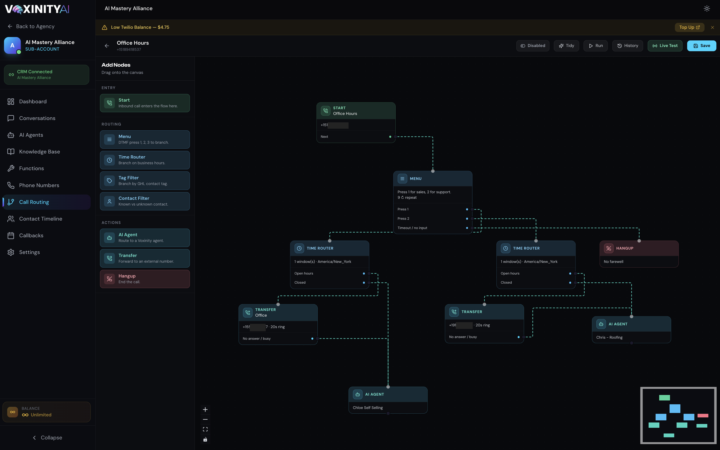Toggle the theme sun icon
Image resolution: width=720 pixels, height=450 pixels.
click(x=706, y=8)
